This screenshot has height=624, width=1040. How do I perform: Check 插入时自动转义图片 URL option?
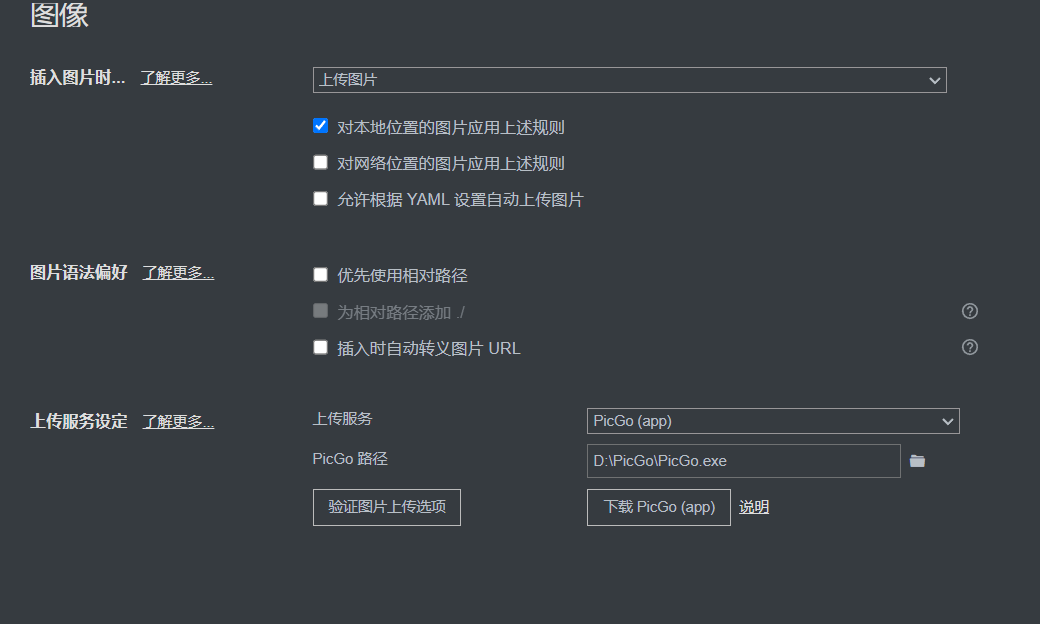click(x=320, y=347)
